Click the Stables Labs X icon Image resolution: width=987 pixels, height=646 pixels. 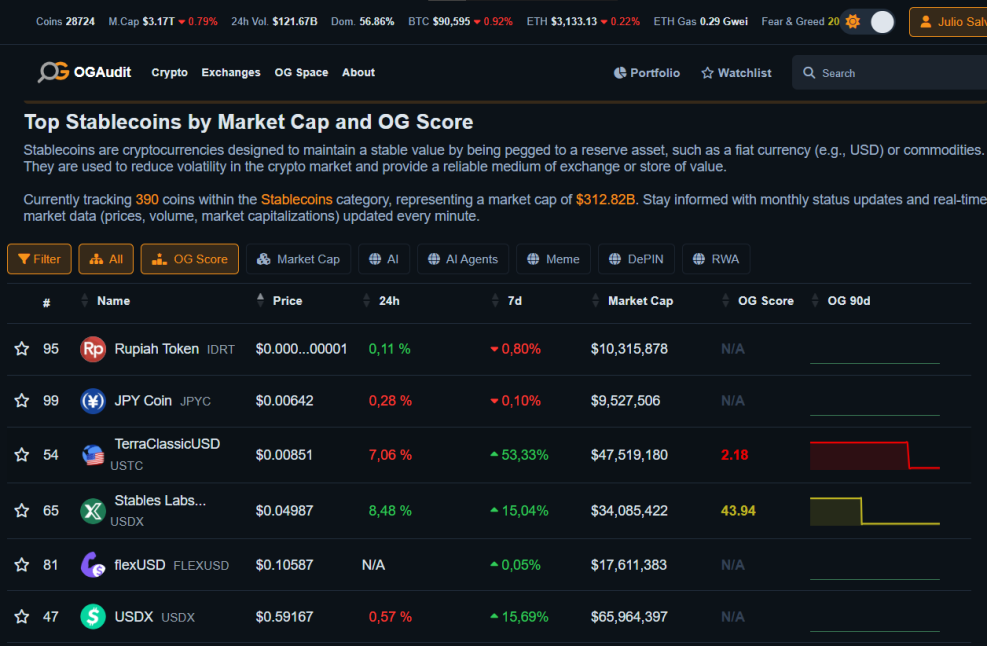93,511
